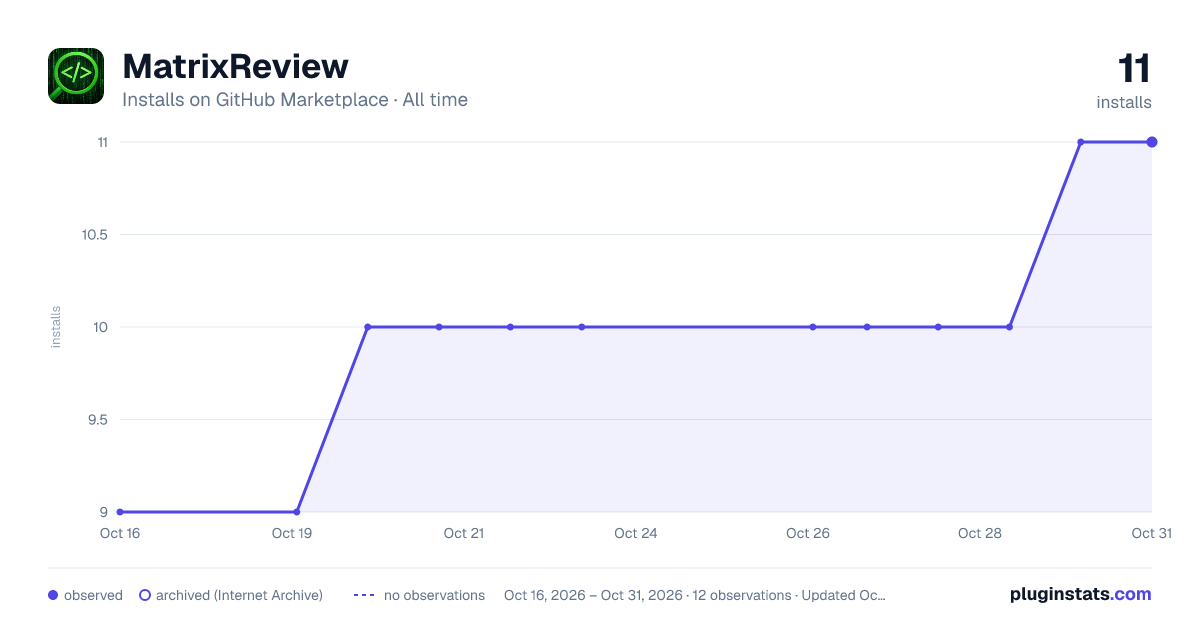This screenshot has width=1200, height=630.
Task: Click the x-axis label Oct 26
Action: click(x=808, y=533)
